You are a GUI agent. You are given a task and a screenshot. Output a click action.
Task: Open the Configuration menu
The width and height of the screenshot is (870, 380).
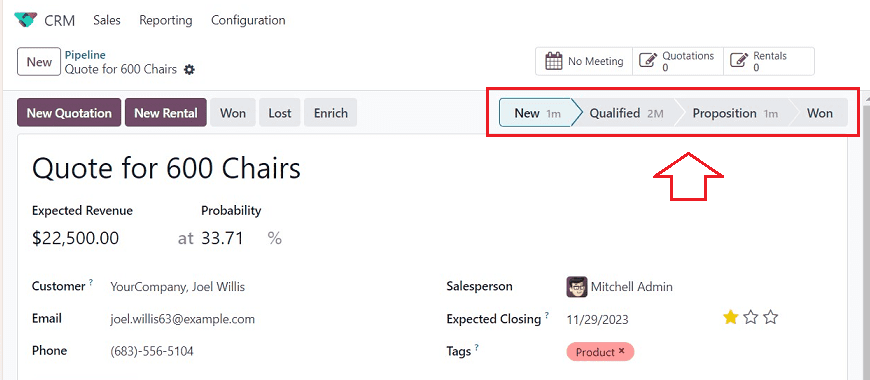coord(248,21)
